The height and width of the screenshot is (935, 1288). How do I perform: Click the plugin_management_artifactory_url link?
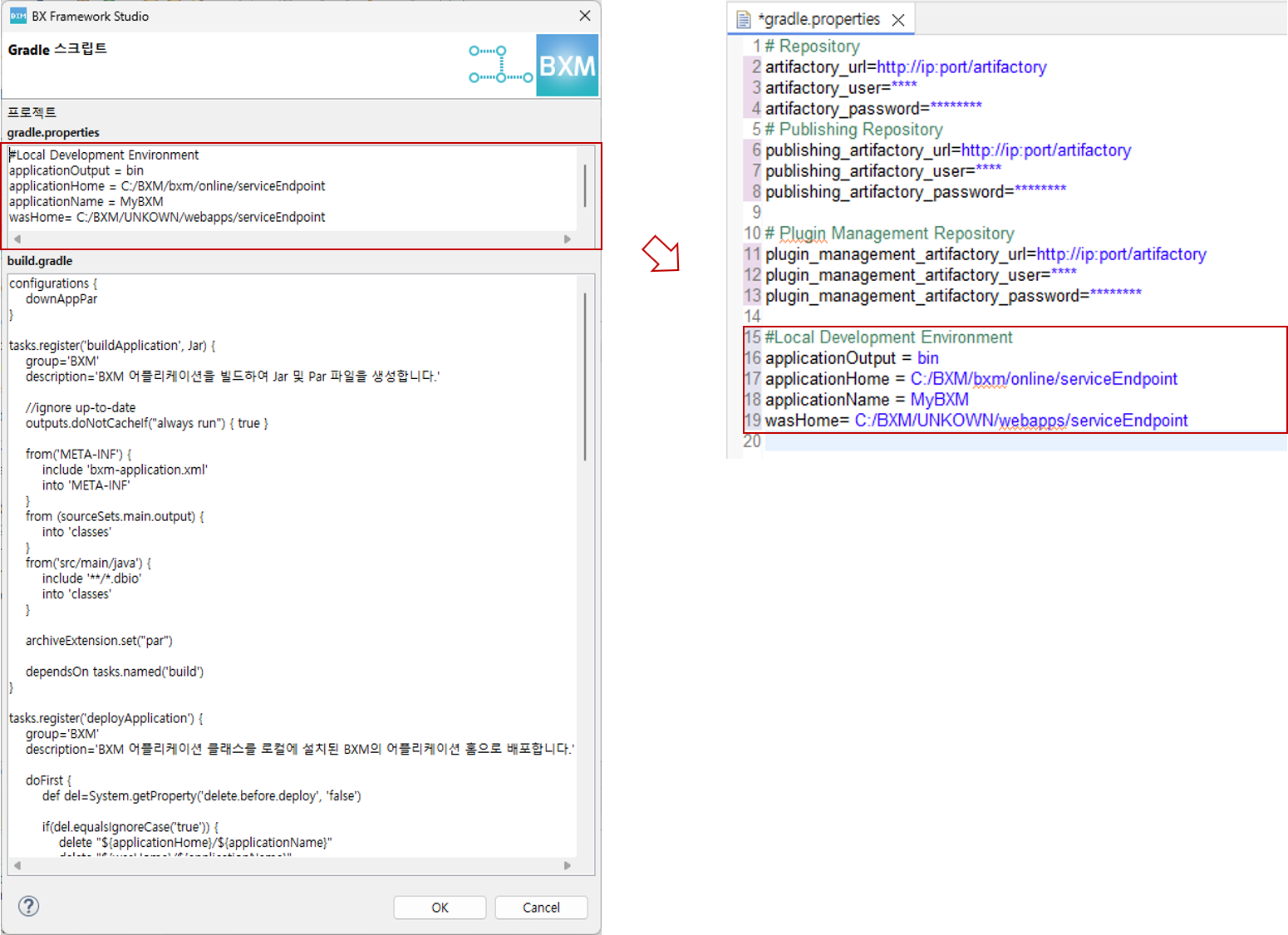[x=1121, y=253]
